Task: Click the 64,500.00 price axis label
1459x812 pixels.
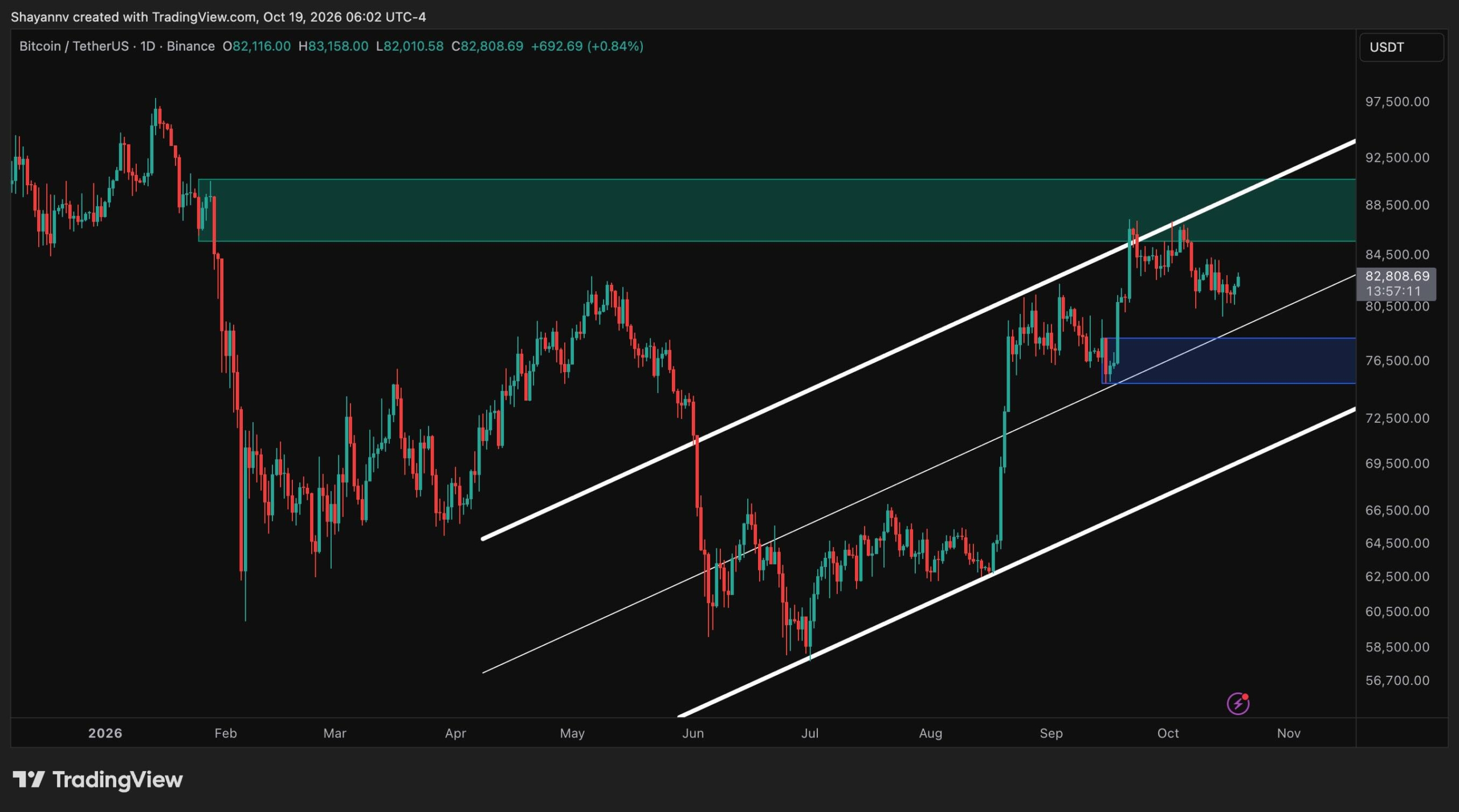Action: click(1397, 543)
